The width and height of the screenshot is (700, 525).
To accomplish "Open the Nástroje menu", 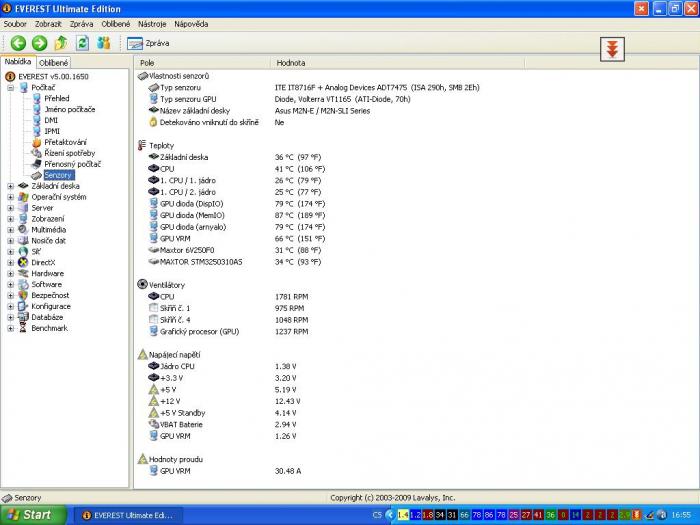I will [152, 23].
